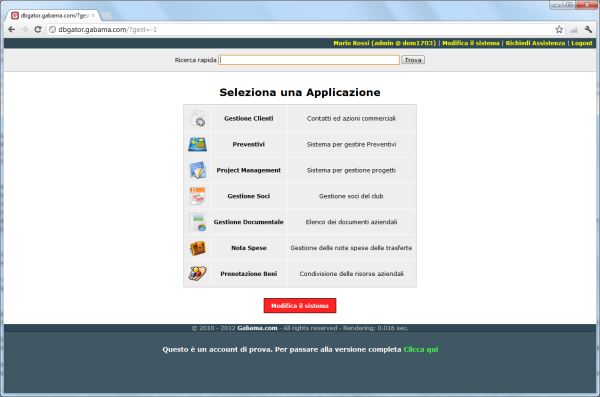Click the signal bars extension icon

tap(574, 29)
